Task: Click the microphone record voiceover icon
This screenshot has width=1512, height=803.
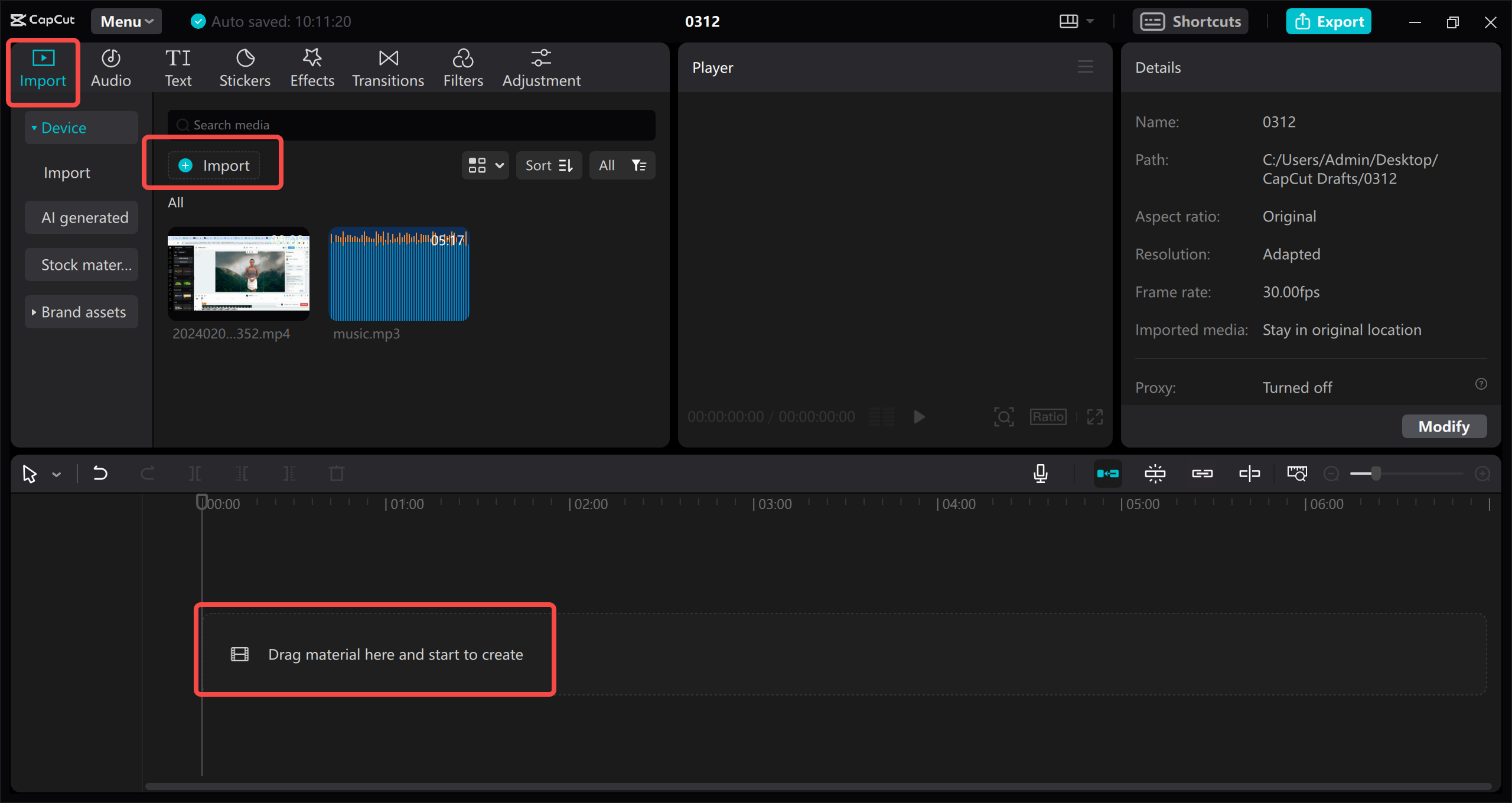Action: point(1041,474)
